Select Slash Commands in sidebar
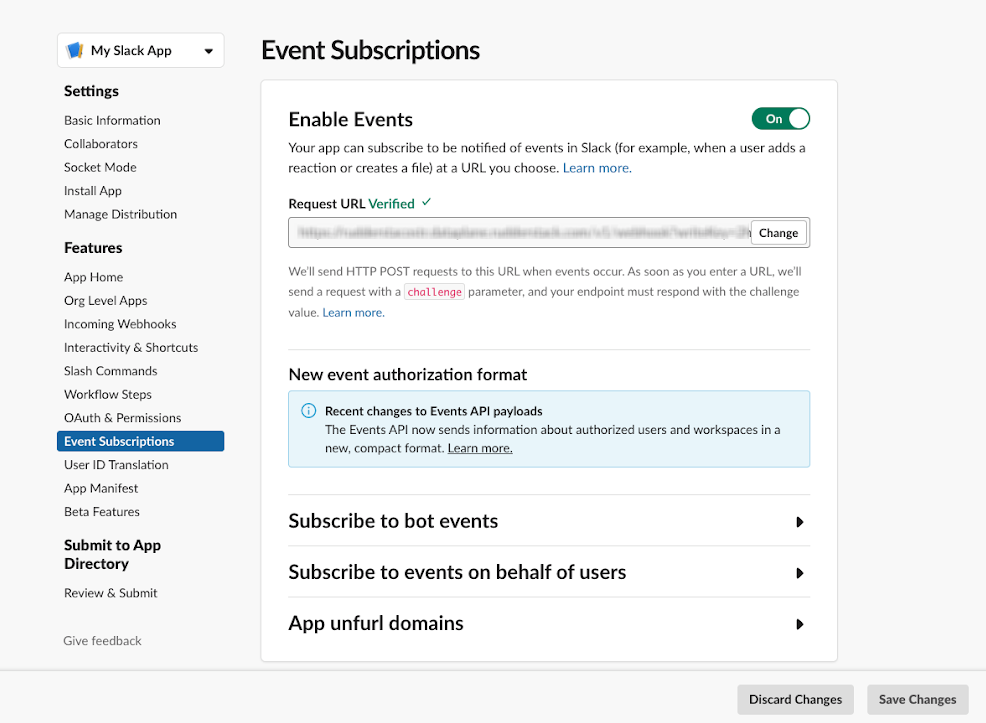The image size is (986, 723). coord(110,371)
